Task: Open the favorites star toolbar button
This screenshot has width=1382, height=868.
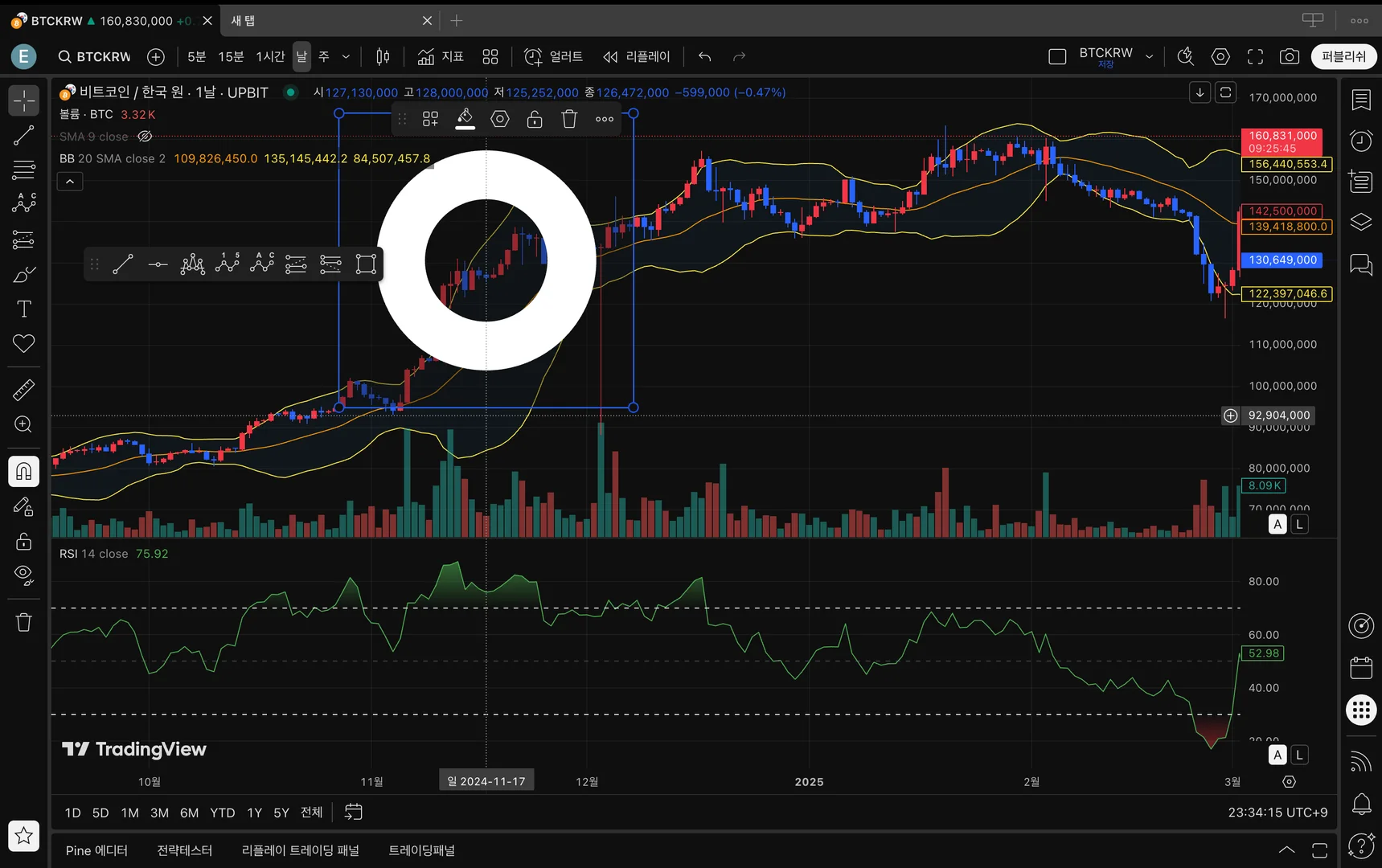Action: point(24,836)
